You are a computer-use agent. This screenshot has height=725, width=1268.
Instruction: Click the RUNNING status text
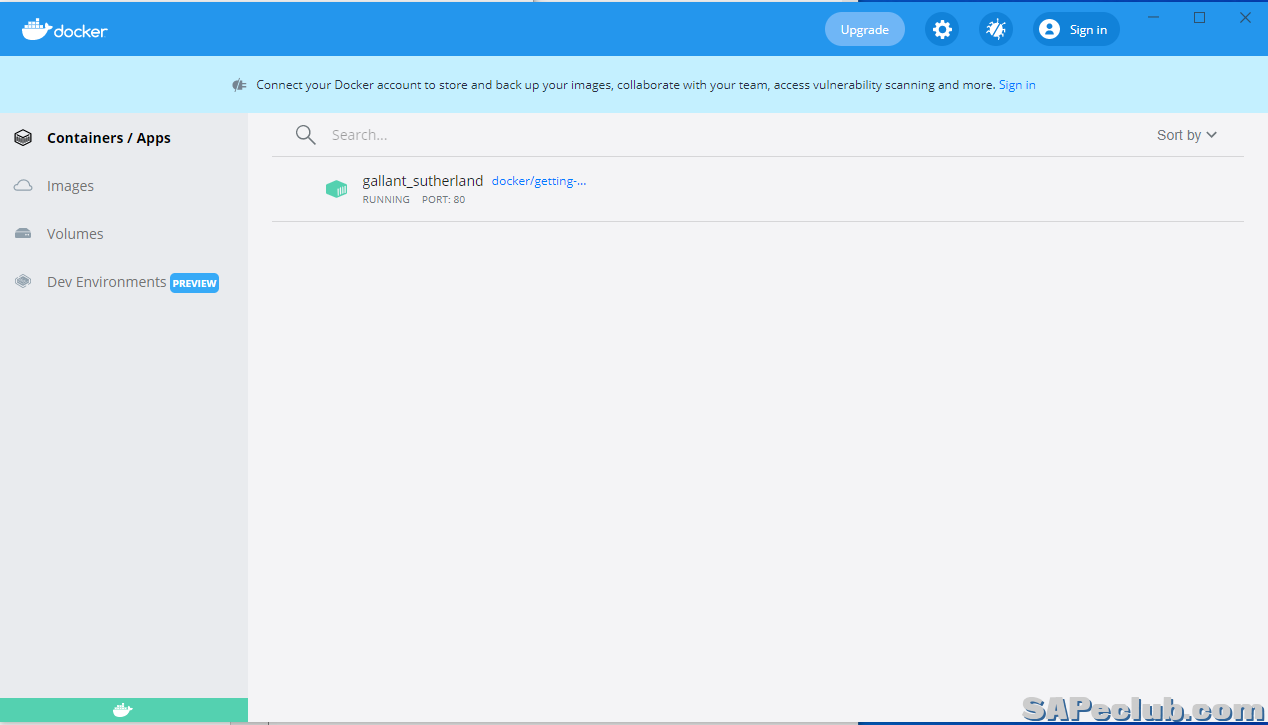point(386,200)
